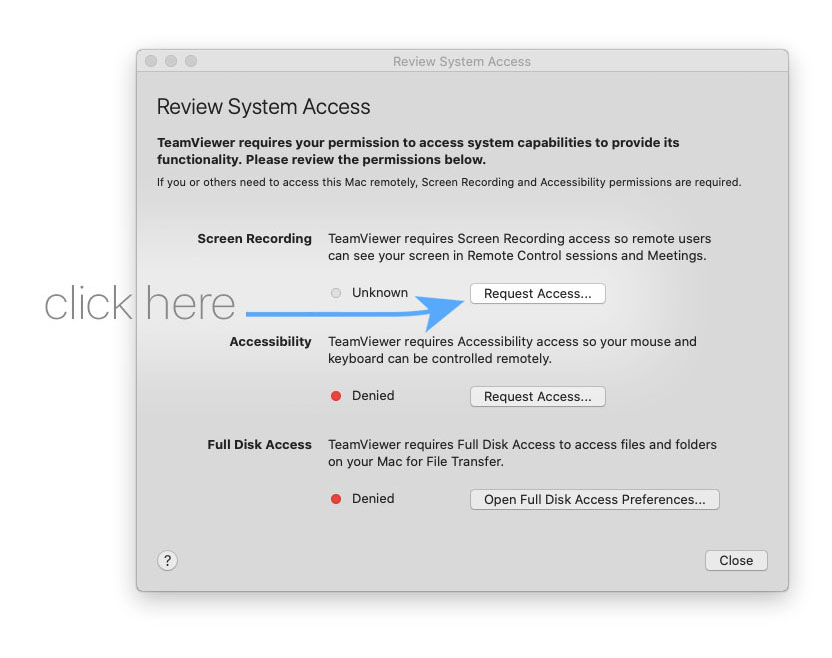Click the middle title bar window button

[171, 61]
